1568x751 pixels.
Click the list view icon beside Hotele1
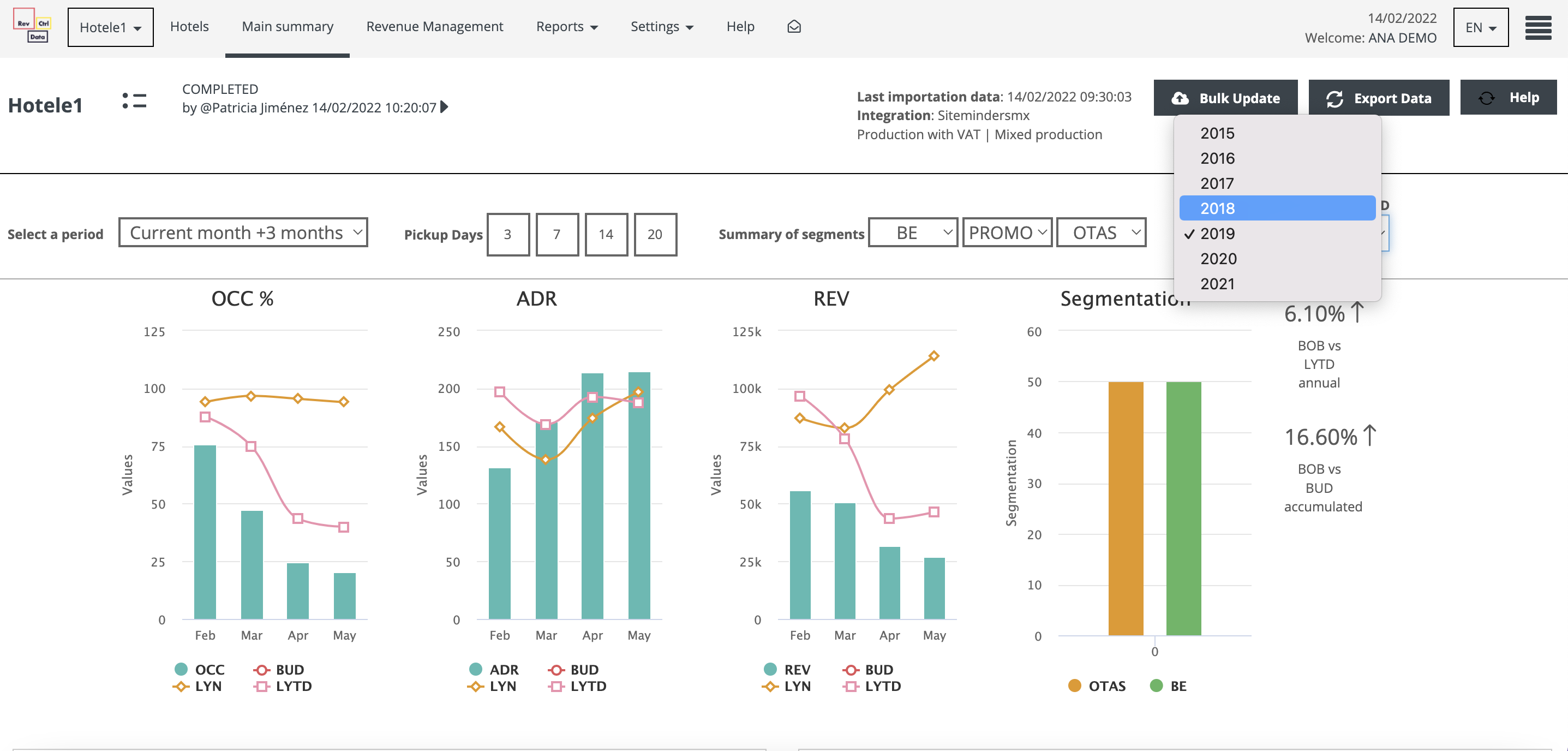tap(134, 101)
